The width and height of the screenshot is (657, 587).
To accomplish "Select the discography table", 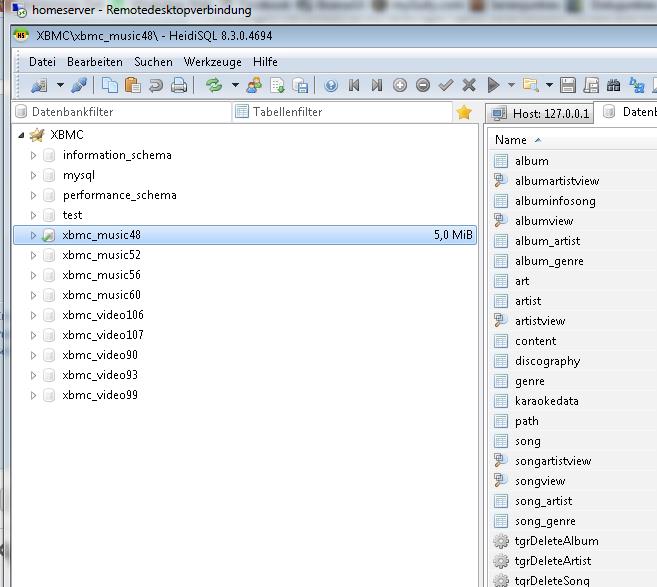I will point(548,361).
